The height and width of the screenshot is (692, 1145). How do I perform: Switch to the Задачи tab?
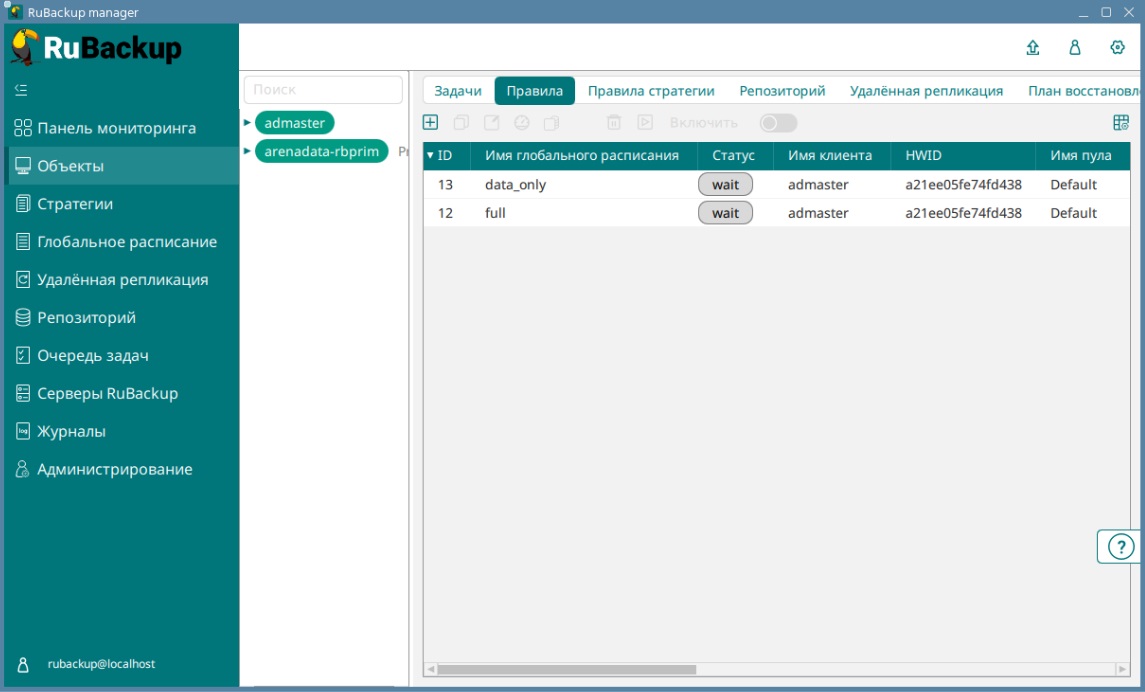[458, 91]
